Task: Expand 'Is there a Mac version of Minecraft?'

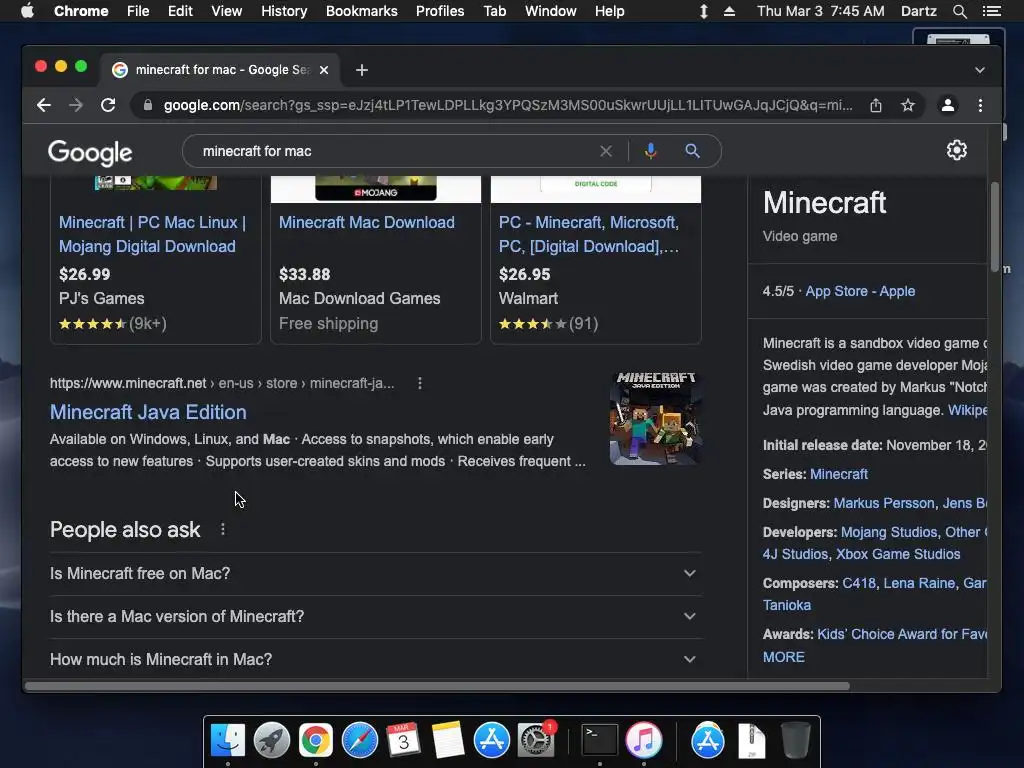Action: pos(376,616)
